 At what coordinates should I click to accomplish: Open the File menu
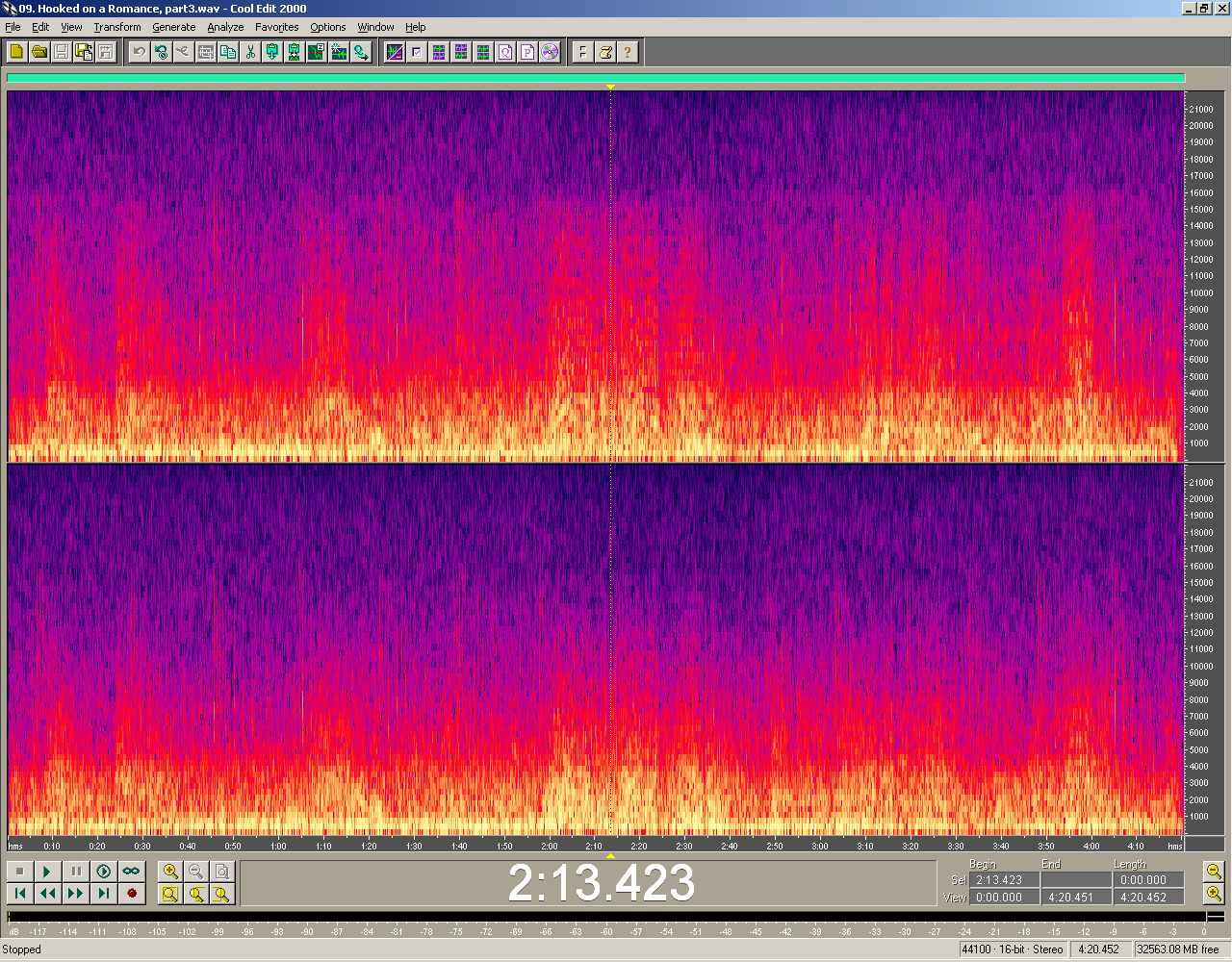click(x=13, y=27)
